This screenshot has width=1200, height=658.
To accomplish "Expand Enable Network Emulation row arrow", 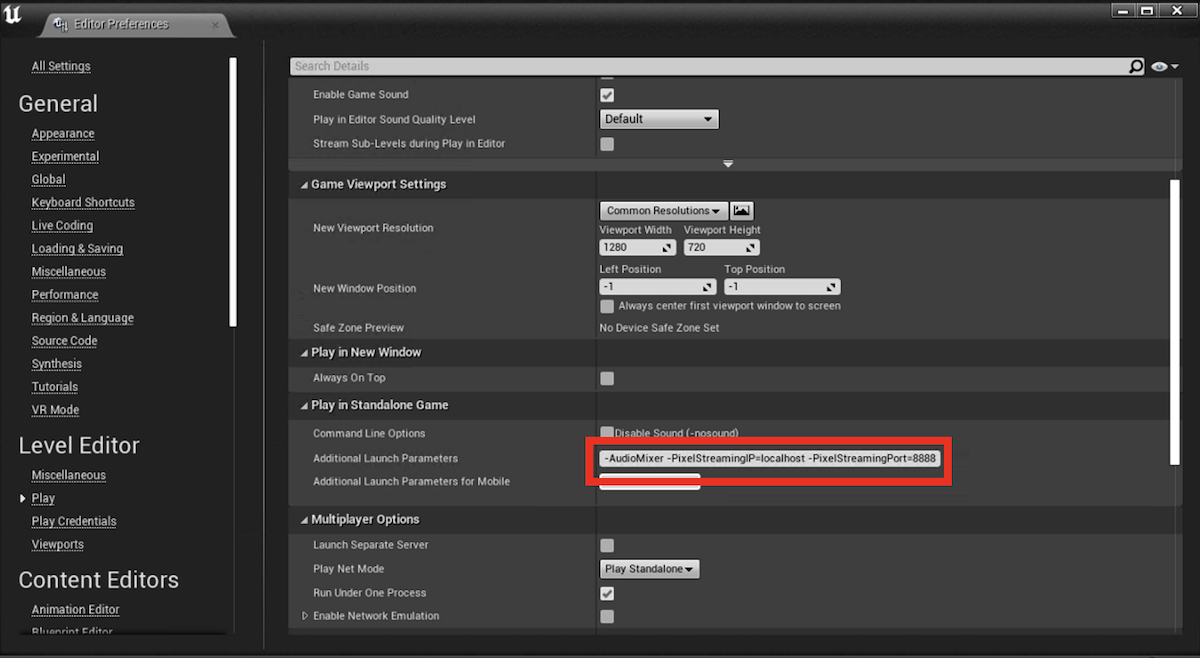I will (305, 616).
